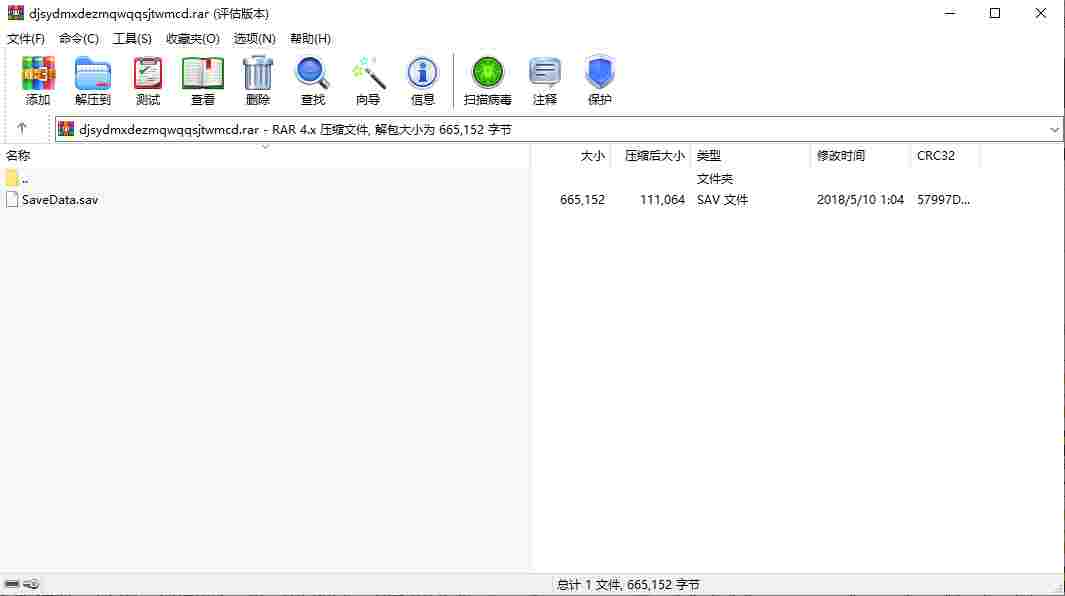Click the address bar archive path field
The height and width of the screenshot is (596, 1065).
(558, 129)
